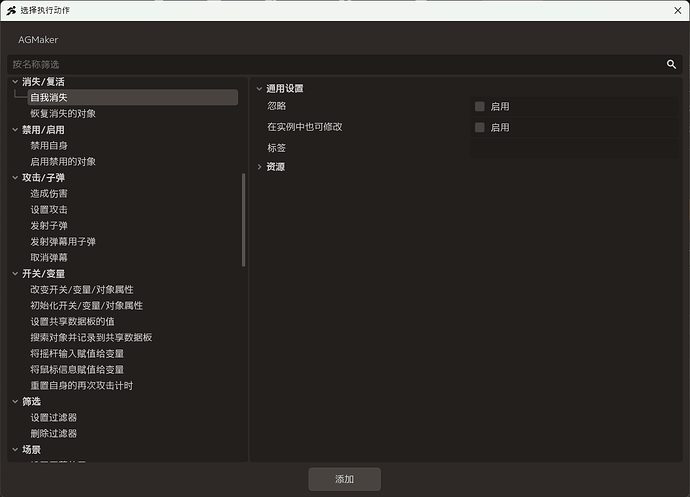Click the search magnifier icon
The width and height of the screenshot is (690, 497).
(x=671, y=64)
